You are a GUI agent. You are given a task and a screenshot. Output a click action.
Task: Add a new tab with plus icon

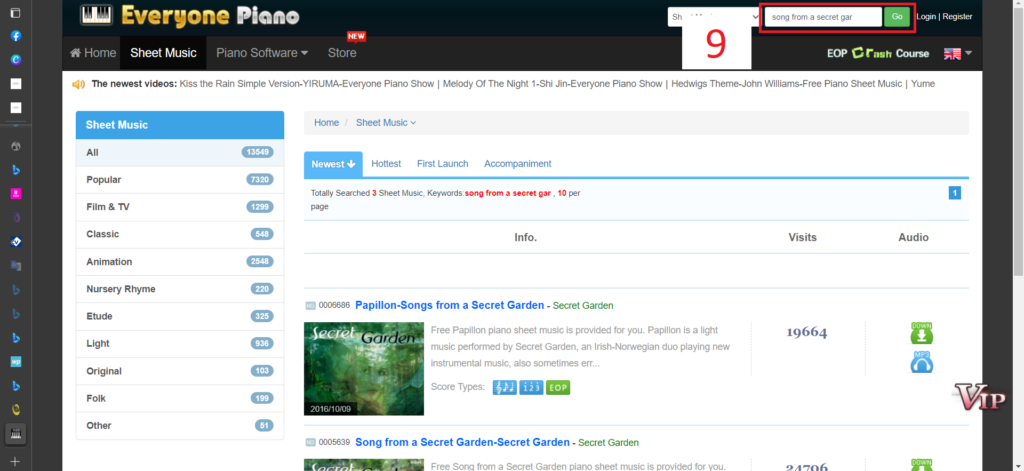coord(16,461)
